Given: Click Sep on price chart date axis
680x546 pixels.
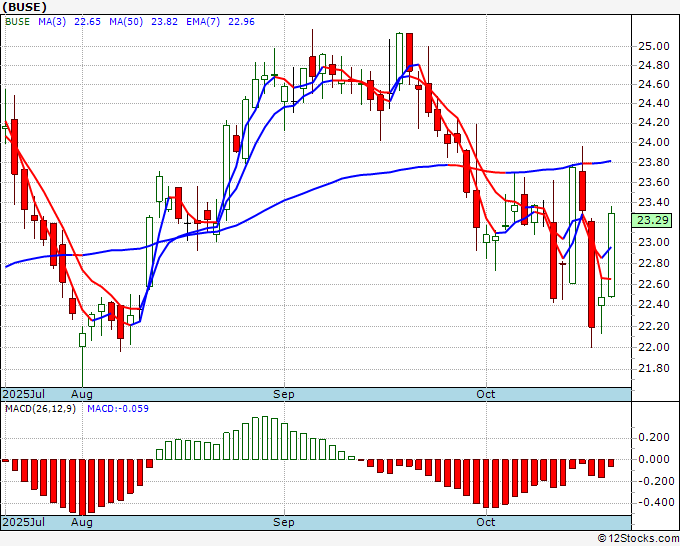Looking at the screenshot, I should click(284, 394).
